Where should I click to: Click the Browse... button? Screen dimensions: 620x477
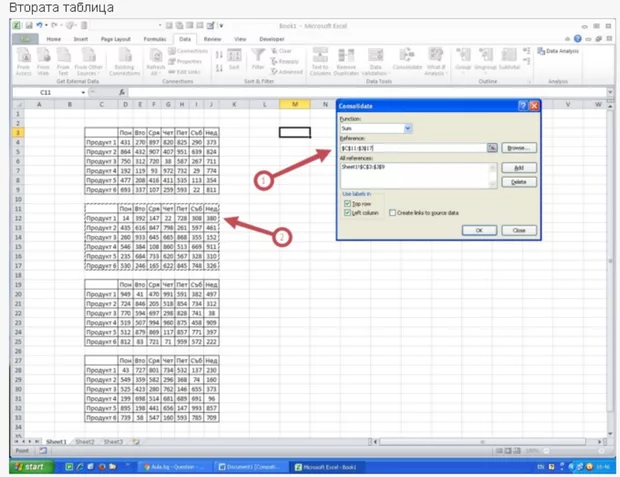point(519,148)
